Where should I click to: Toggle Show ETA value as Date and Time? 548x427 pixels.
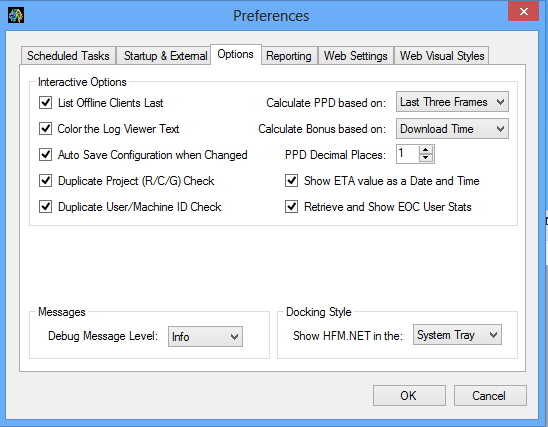click(291, 181)
